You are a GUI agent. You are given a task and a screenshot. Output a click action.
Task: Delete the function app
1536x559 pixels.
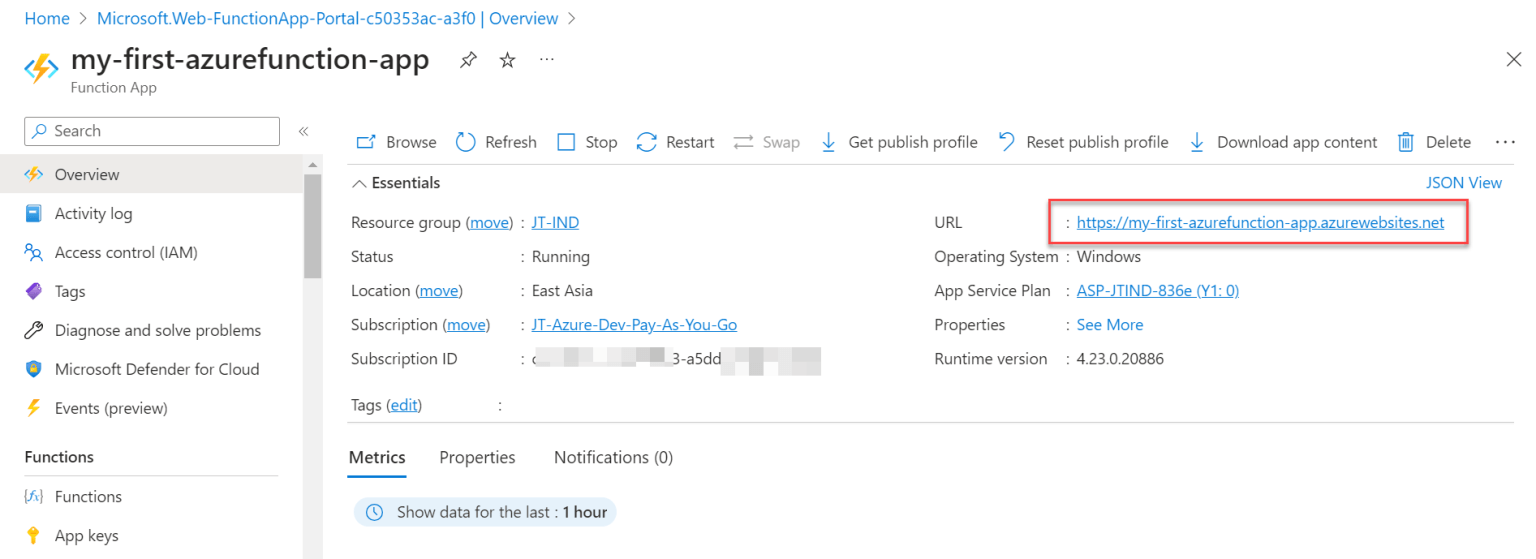[1434, 142]
